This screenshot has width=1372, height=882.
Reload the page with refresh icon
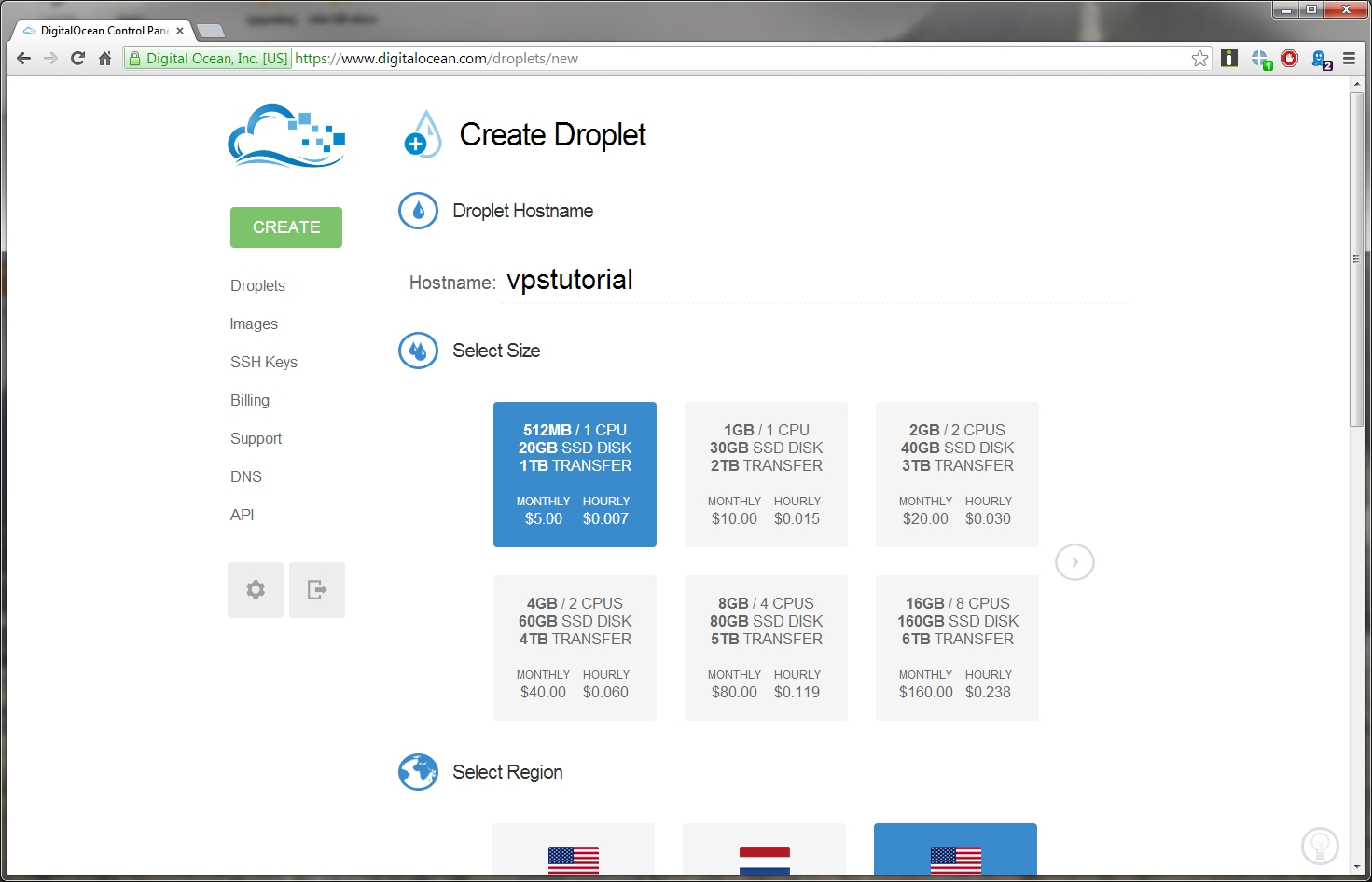(78, 59)
